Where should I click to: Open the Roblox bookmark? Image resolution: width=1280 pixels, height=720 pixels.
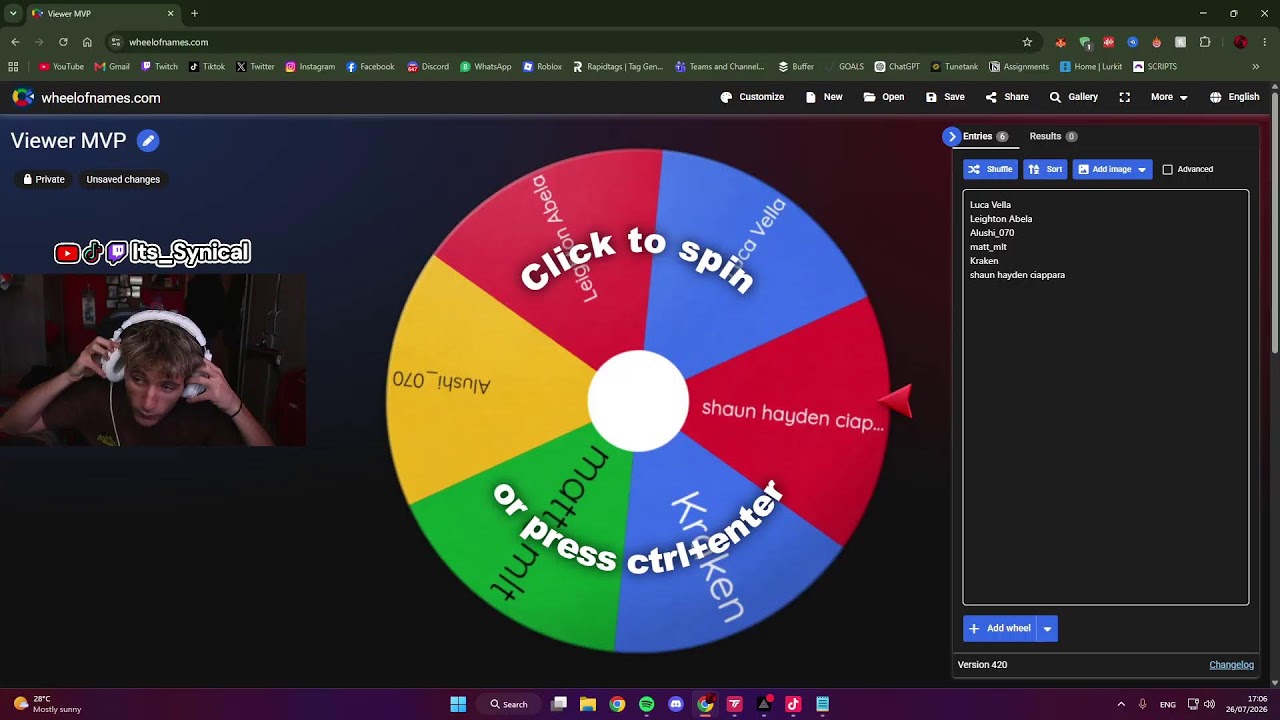(x=542, y=67)
